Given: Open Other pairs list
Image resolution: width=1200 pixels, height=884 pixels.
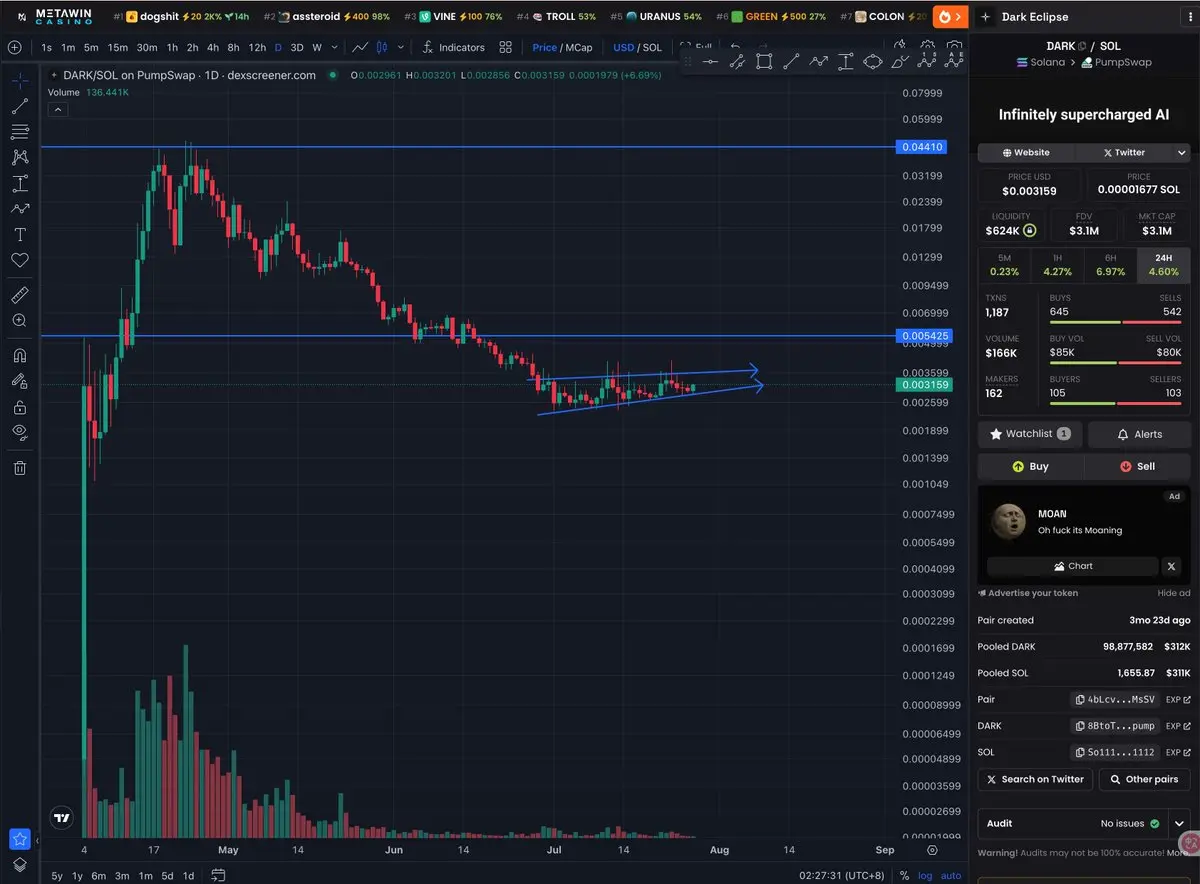Looking at the screenshot, I should coord(1145,779).
